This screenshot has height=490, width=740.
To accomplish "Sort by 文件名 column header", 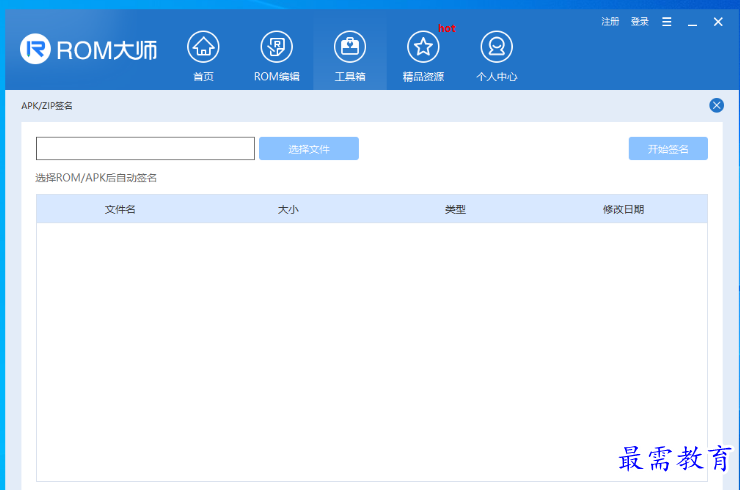I will click(120, 209).
